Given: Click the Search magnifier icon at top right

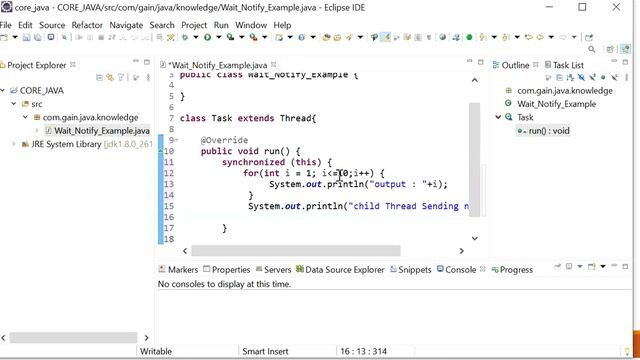Looking at the screenshot, I should coord(591,49).
